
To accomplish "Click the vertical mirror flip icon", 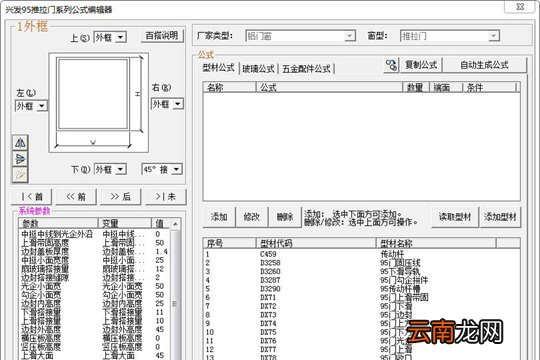I will pos(20,159).
